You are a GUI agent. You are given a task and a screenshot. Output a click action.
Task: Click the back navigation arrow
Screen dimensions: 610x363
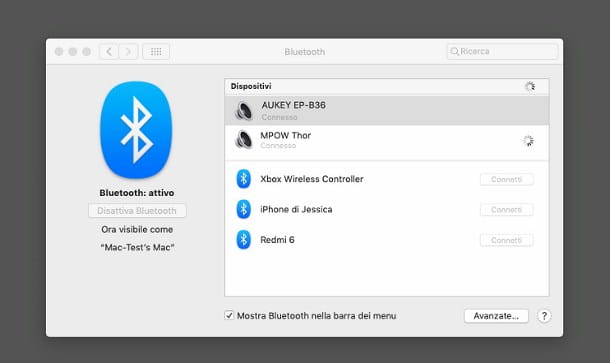(x=109, y=51)
